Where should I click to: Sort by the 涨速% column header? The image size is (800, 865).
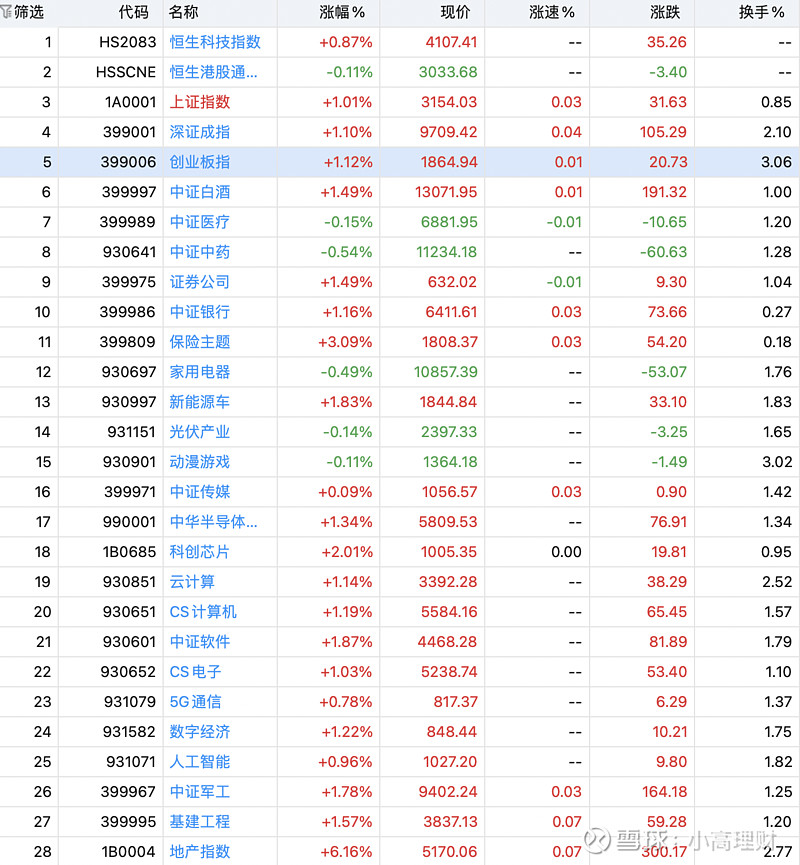[552, 12]
